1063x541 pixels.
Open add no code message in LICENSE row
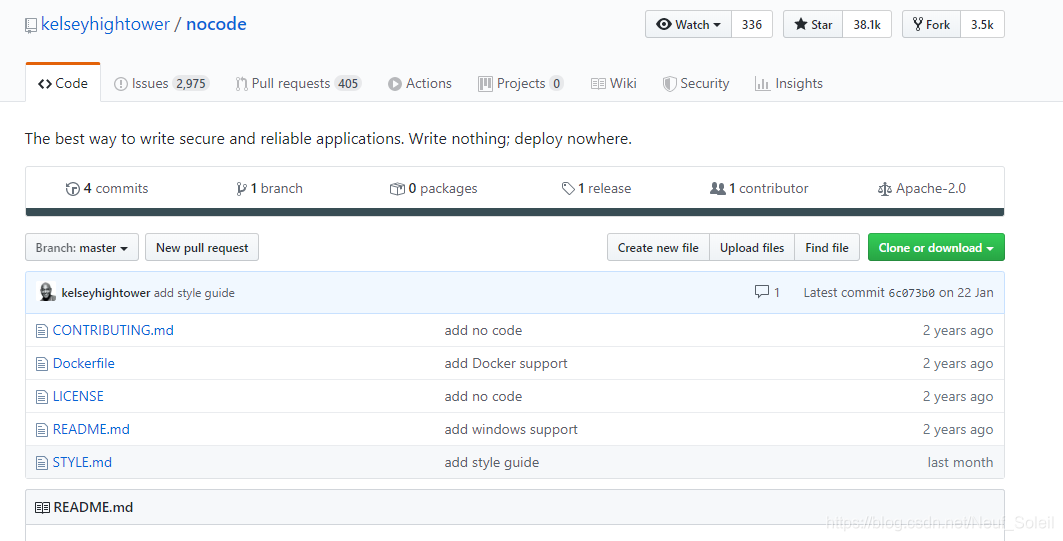click(x=483, y=396)
